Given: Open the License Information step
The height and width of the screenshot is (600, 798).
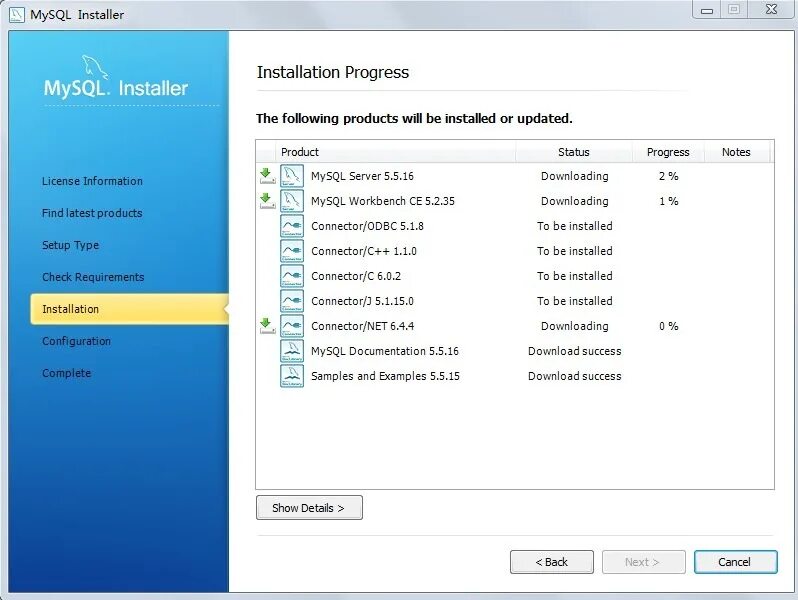Looking at the screenshot, I should (92, 181).
